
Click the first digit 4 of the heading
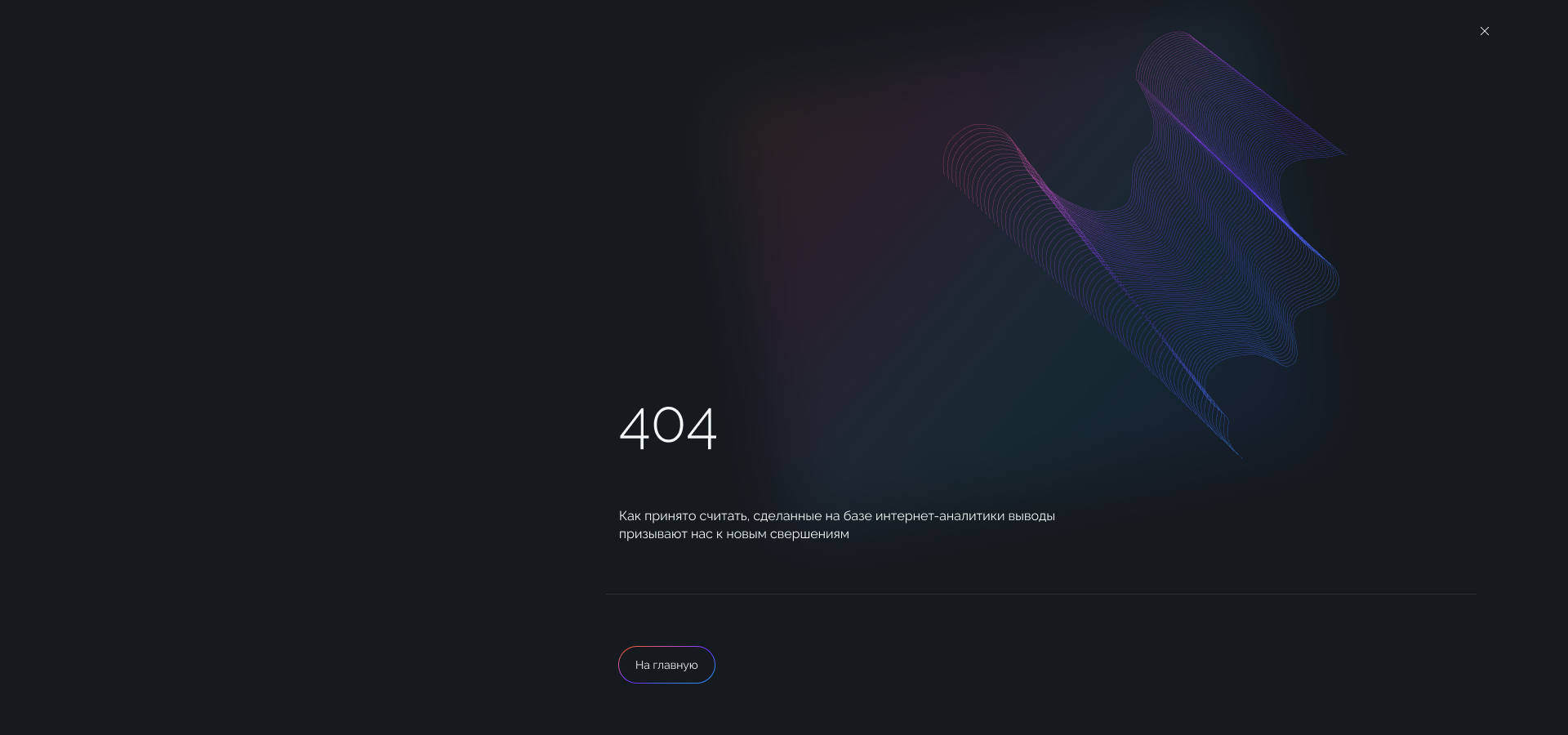tap(635, 427)
